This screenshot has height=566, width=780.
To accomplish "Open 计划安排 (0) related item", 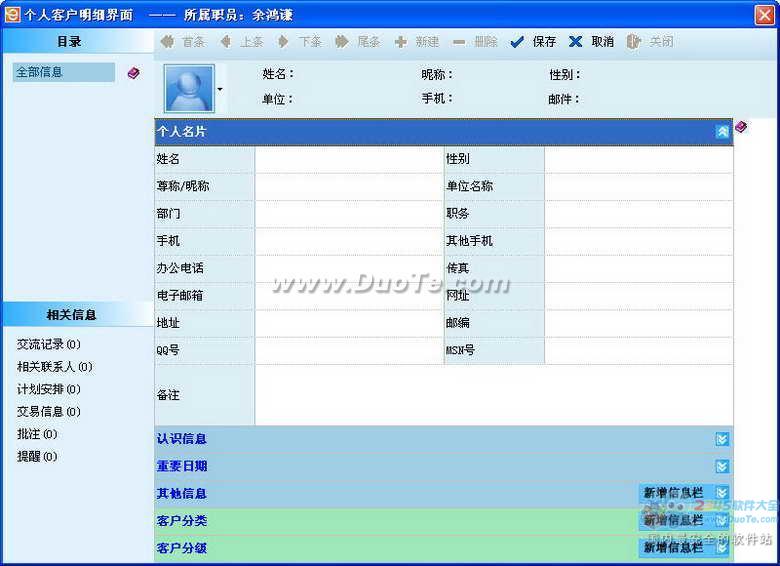I will [48, 389].
